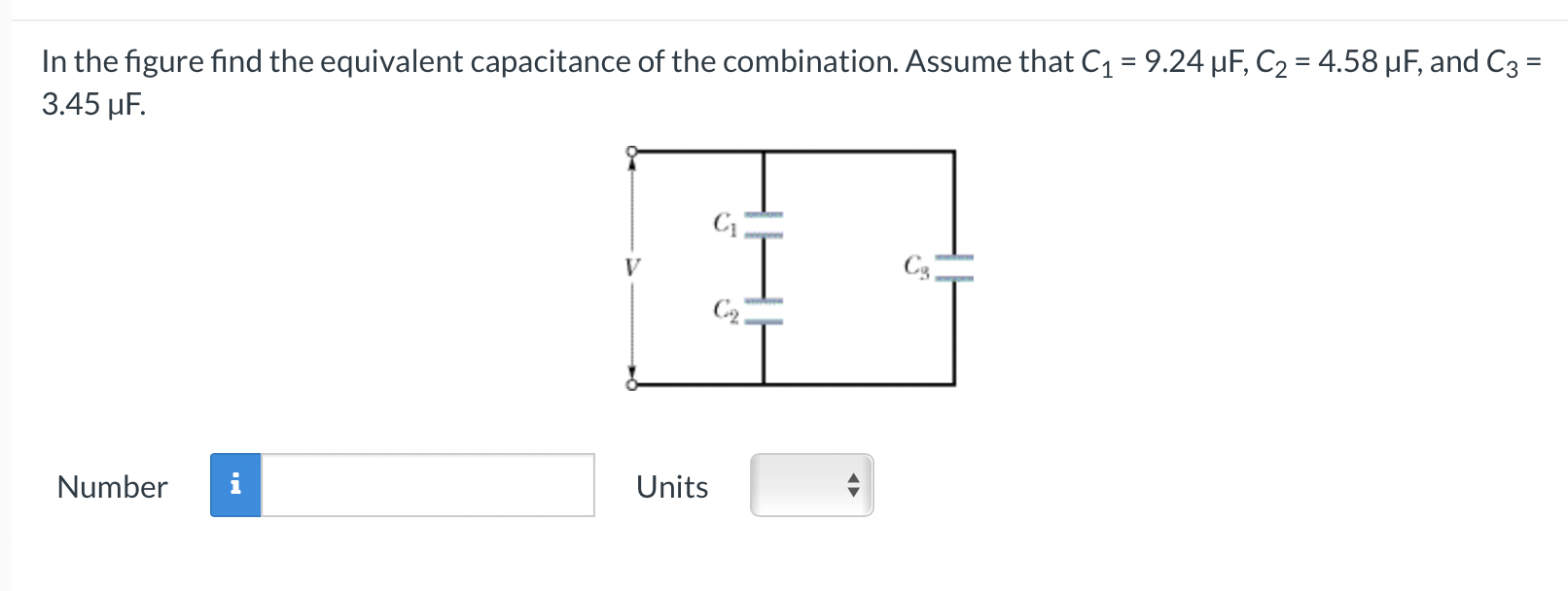Click the down arrow on the Units selector
Screen dimensions: 1568x591
851,494
